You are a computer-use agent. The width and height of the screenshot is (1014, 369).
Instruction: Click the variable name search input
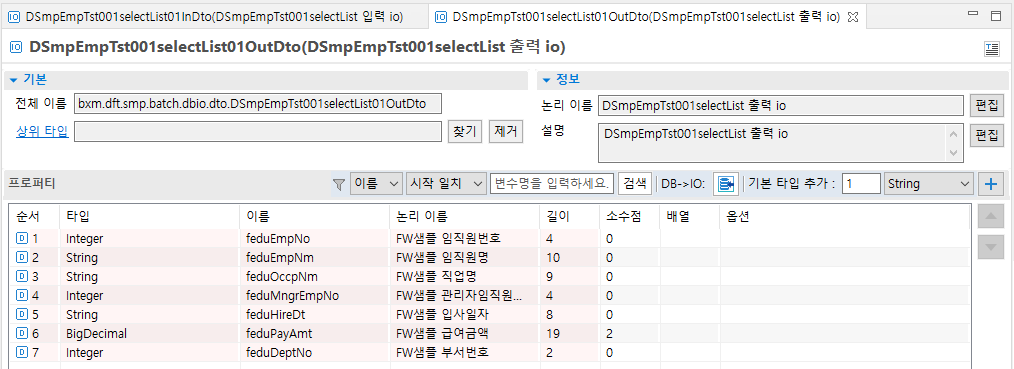tap(552, 184)
